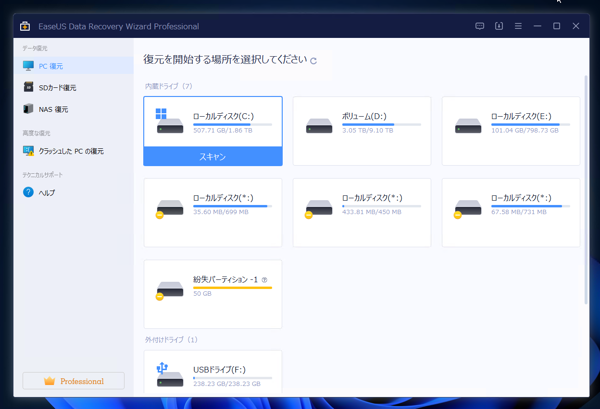Open クラッシュした PC の復元

coord(73,151)
